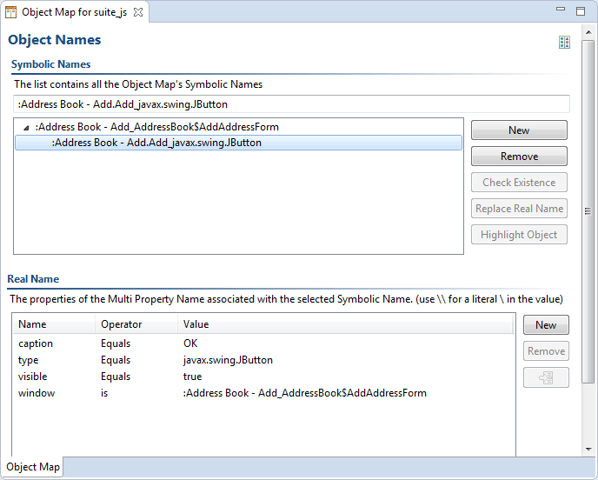598x480 pixels.
Task: Click New beside the Symbolic Names list
Action: point(519,130)
